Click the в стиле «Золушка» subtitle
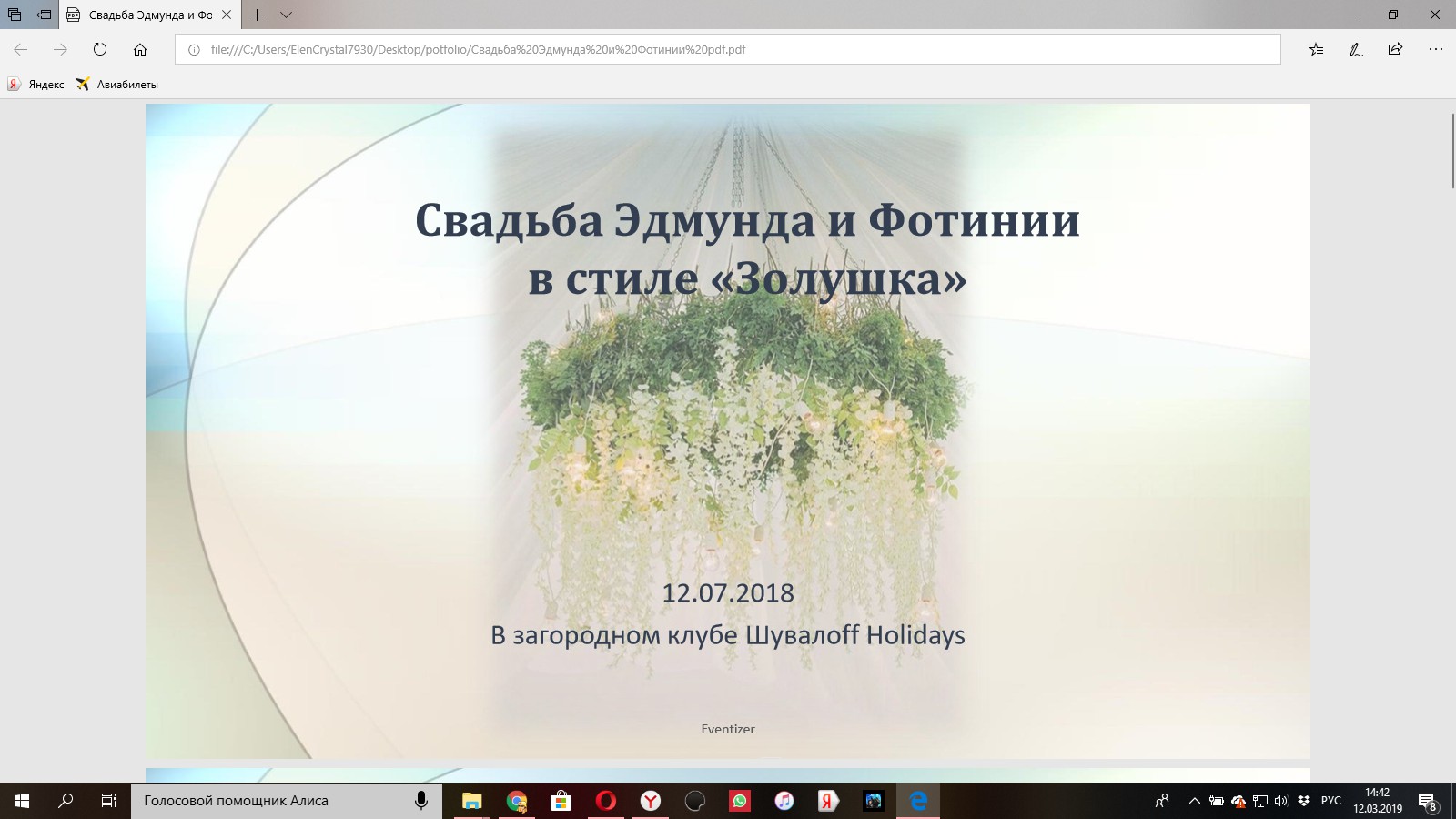The height and width of the screenshot is (819, 1456). point(747,278)
